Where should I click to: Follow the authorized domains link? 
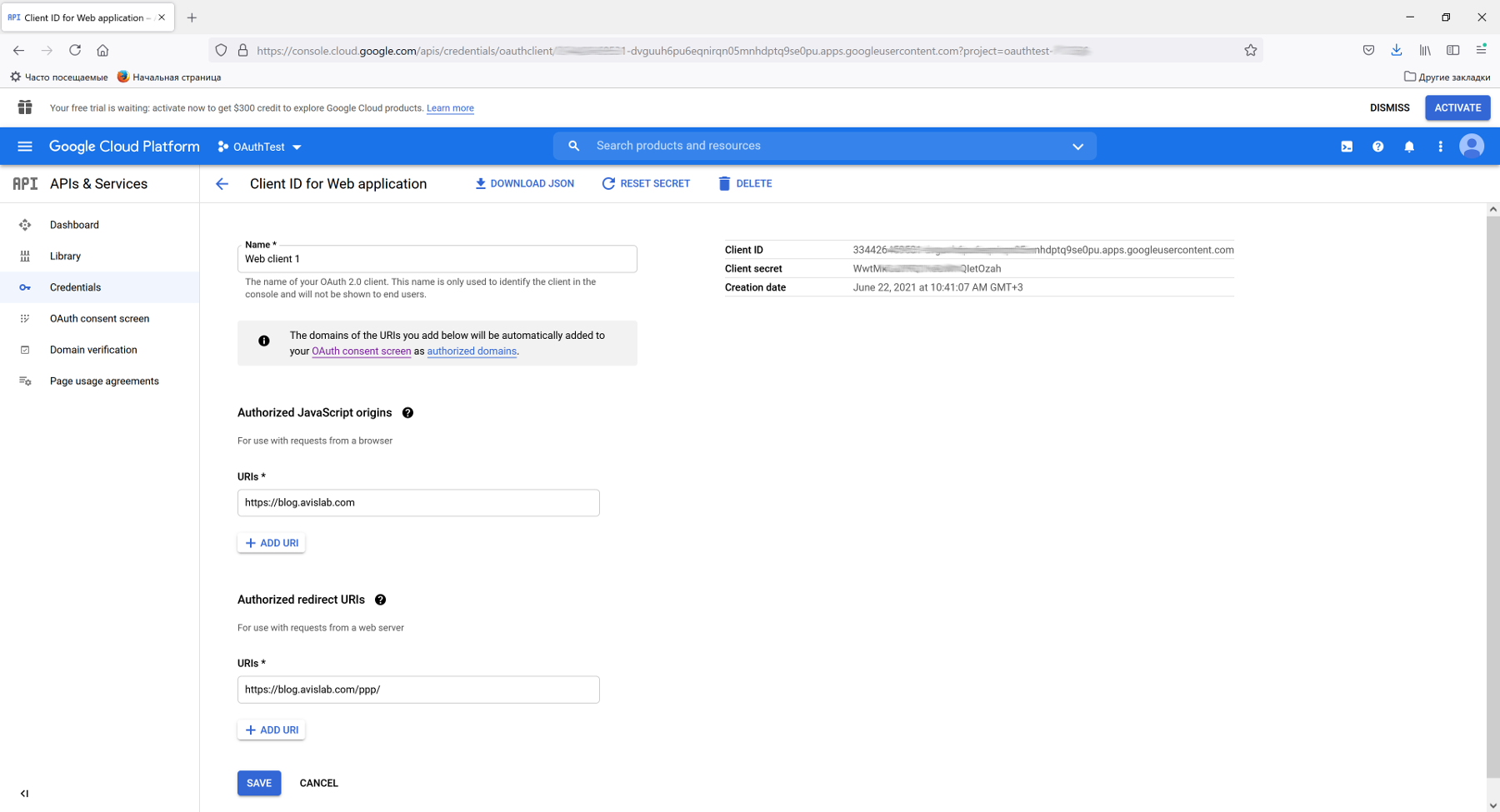pos(472,351)
